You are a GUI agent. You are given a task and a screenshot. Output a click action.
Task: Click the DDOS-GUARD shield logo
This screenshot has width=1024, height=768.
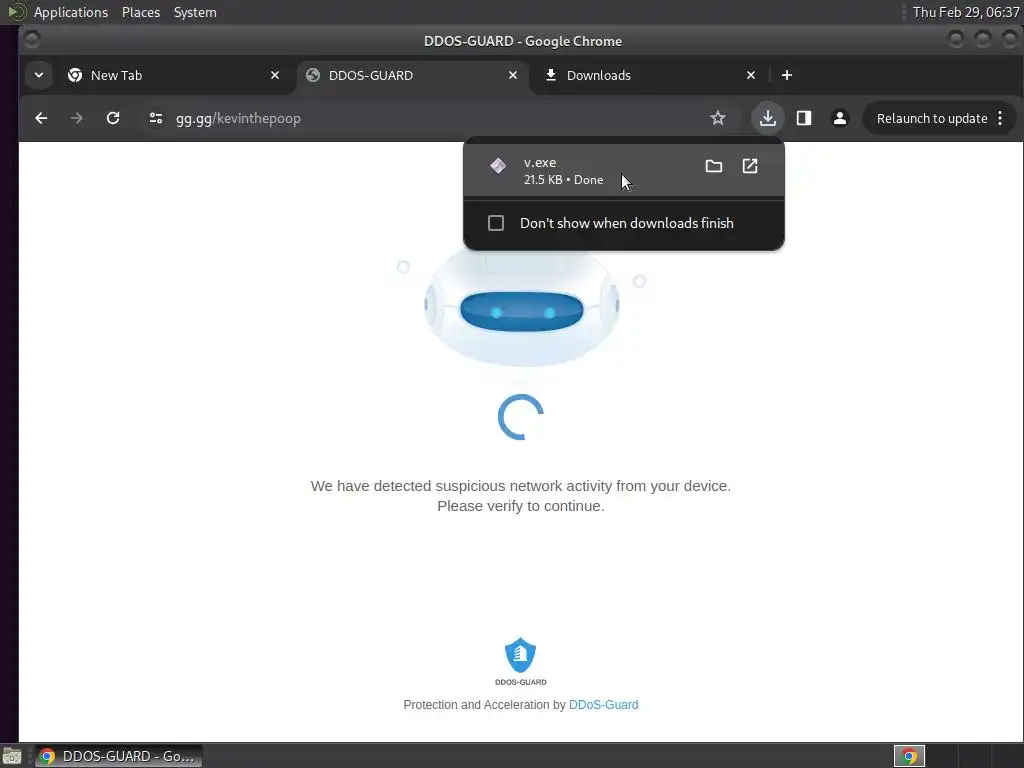click(x=520, y=661)
